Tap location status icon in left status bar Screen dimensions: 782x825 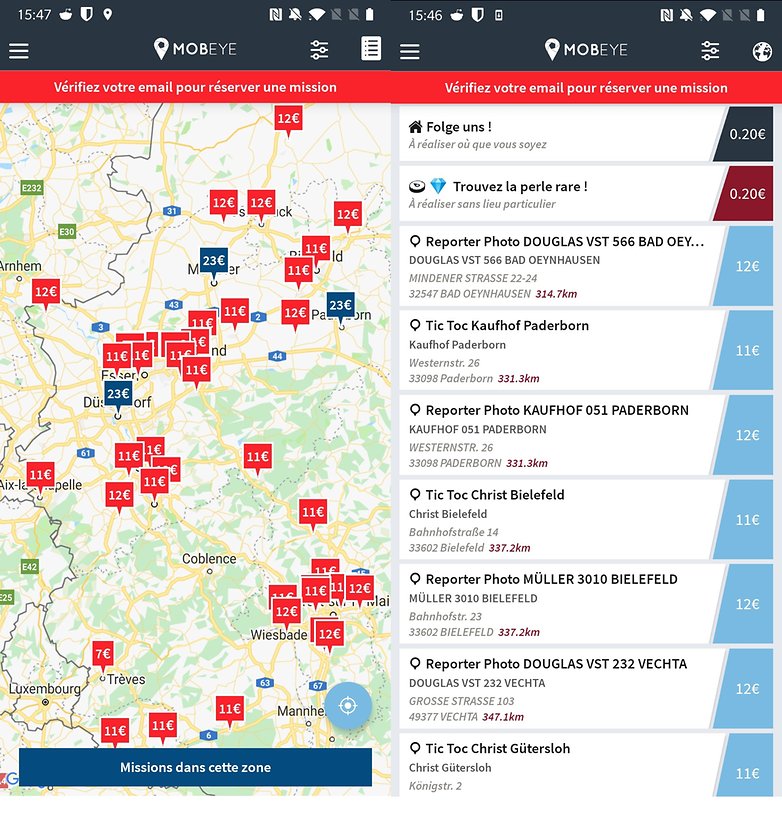(107, 14)
